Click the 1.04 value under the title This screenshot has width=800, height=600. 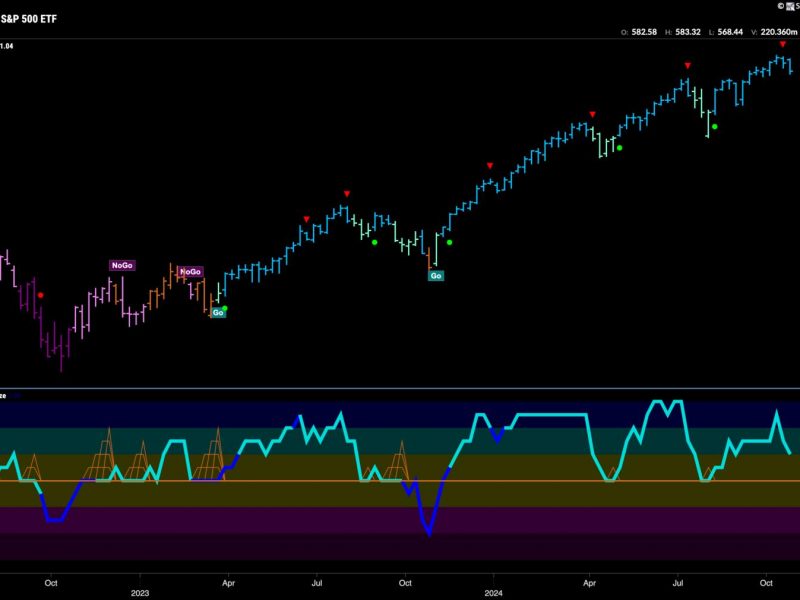click(7, 46)
